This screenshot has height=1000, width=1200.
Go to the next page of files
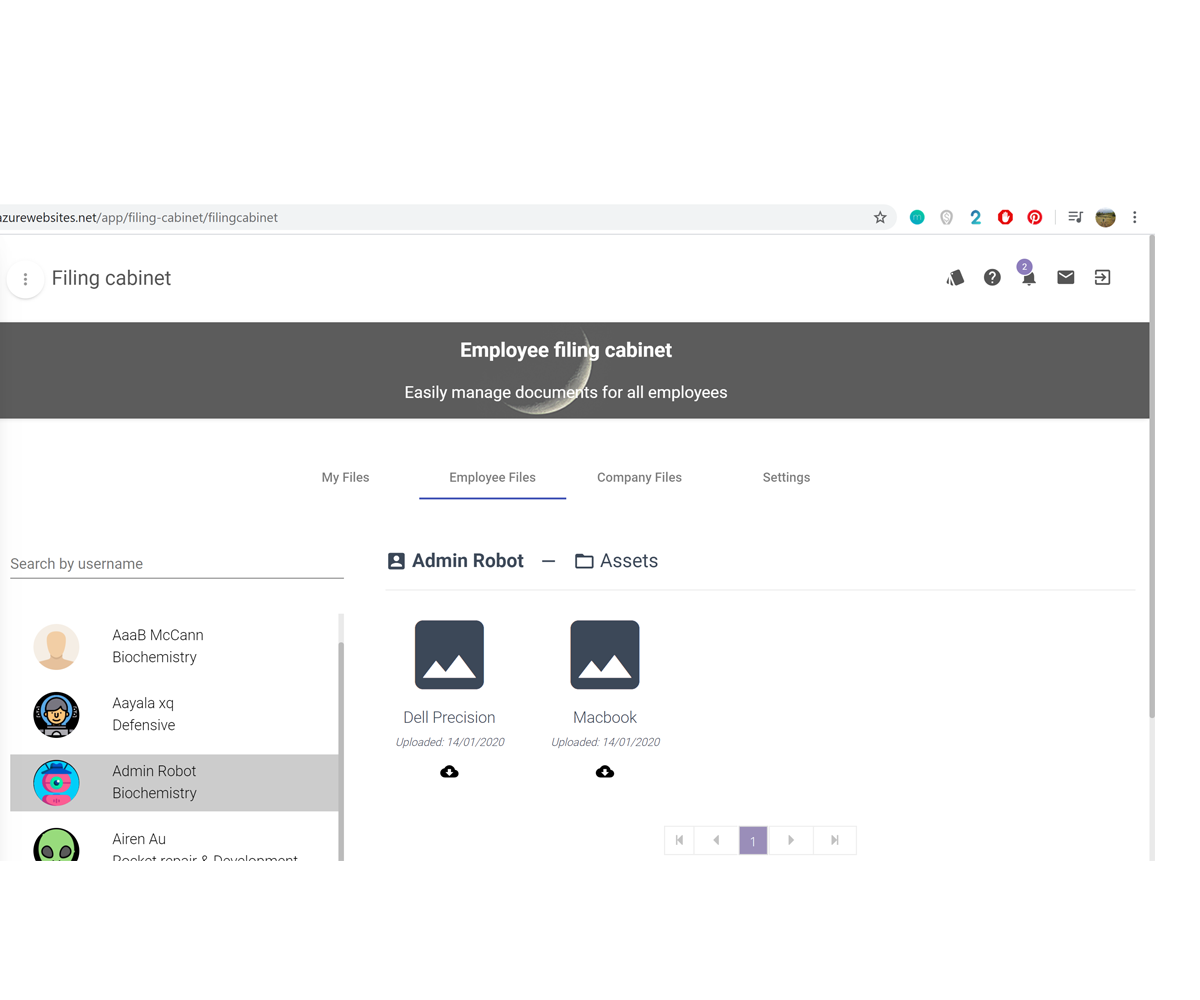coord(790,840)
